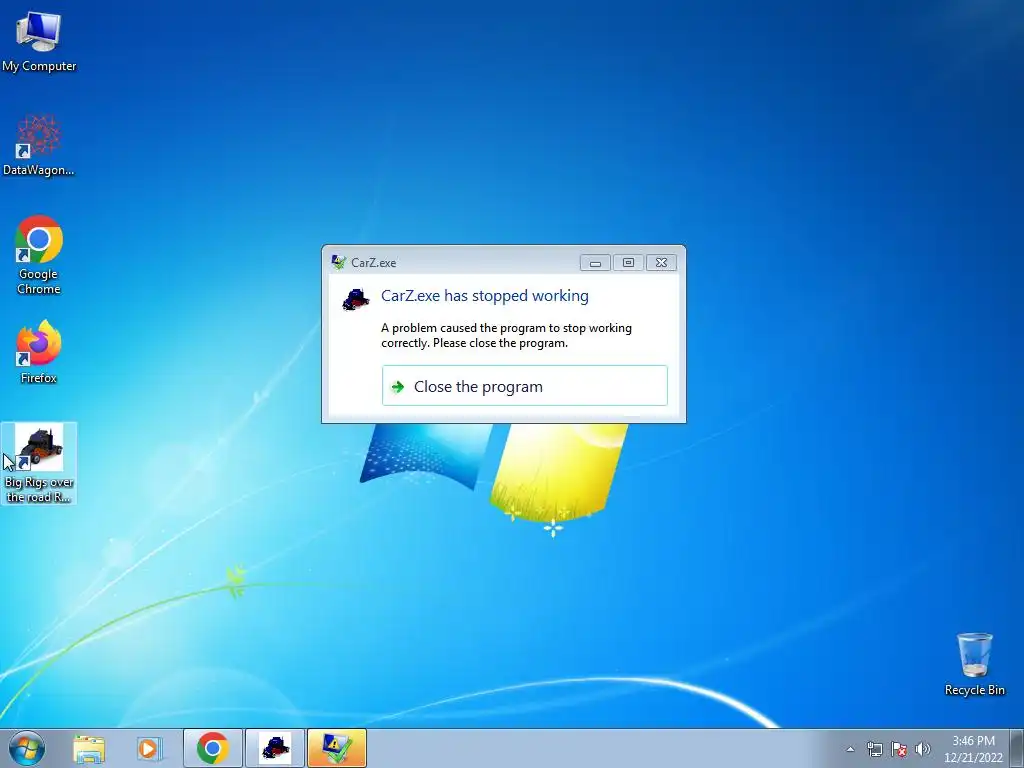Switch to the Big Rigs truck taskbar item
Screen dimensions: 1024x768
275,748
